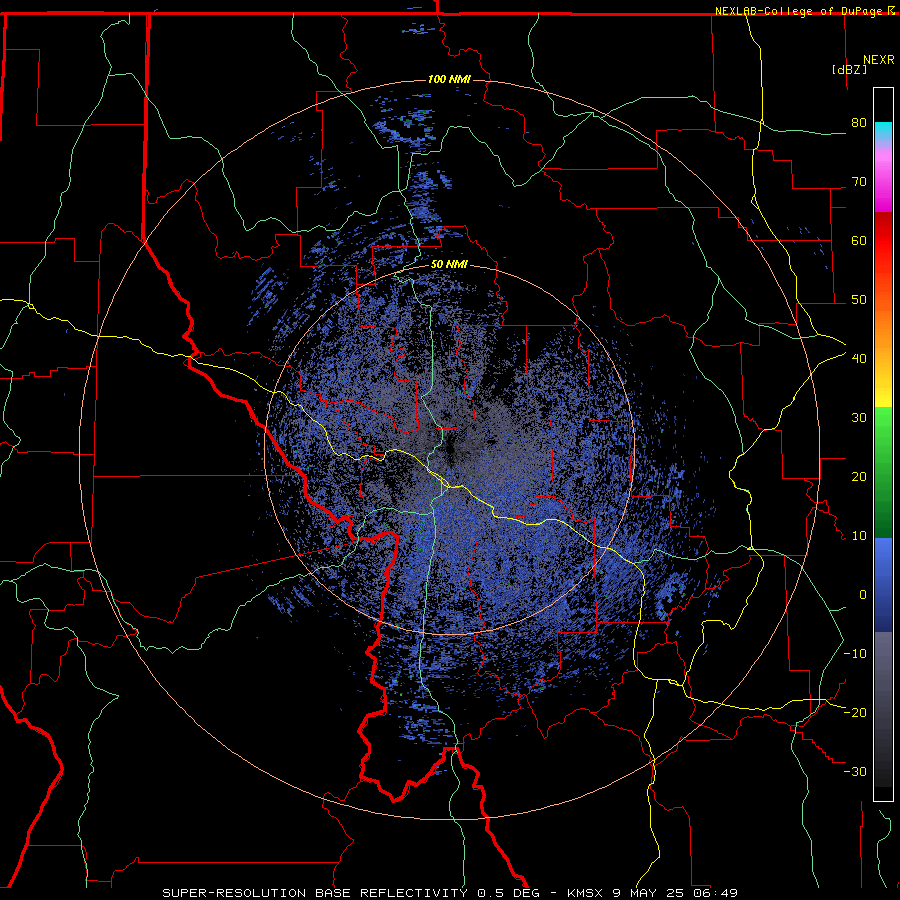Pick the green segment of the color bar
The height and width of the screenshot is (900, 900).
[883, 472]
